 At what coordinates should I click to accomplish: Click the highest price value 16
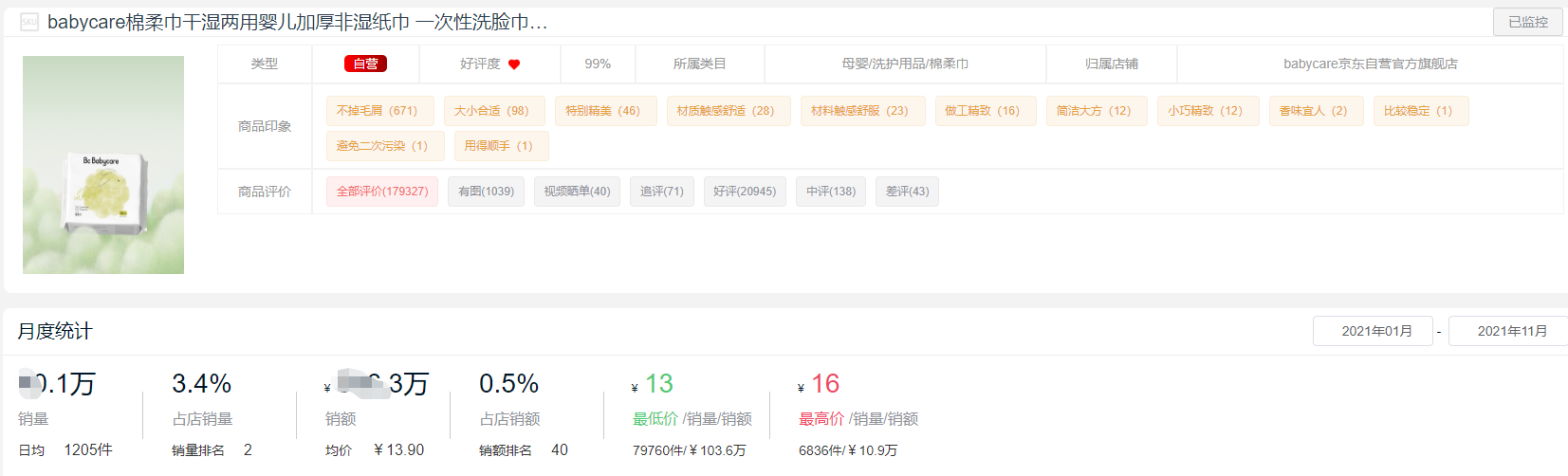pos(825,384)
